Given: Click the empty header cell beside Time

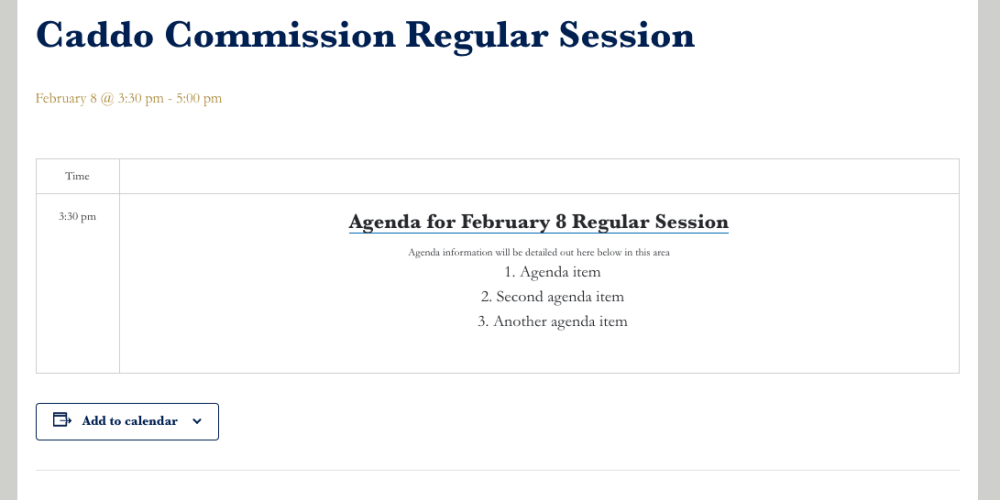Looking at the screenshot, I should 539,176.
